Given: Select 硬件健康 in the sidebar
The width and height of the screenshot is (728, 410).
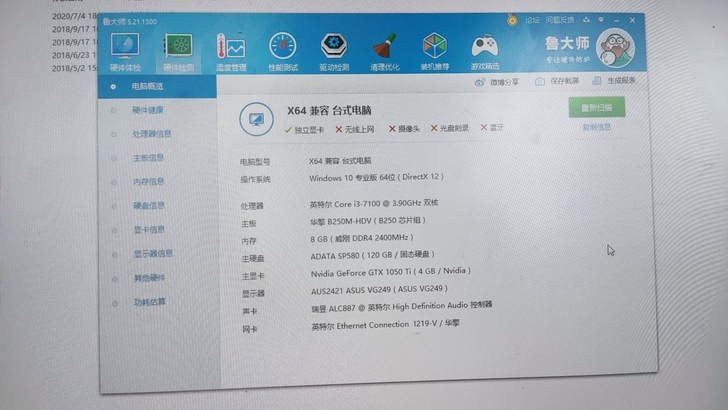Looking at the screenshot, I should (148, 110).
